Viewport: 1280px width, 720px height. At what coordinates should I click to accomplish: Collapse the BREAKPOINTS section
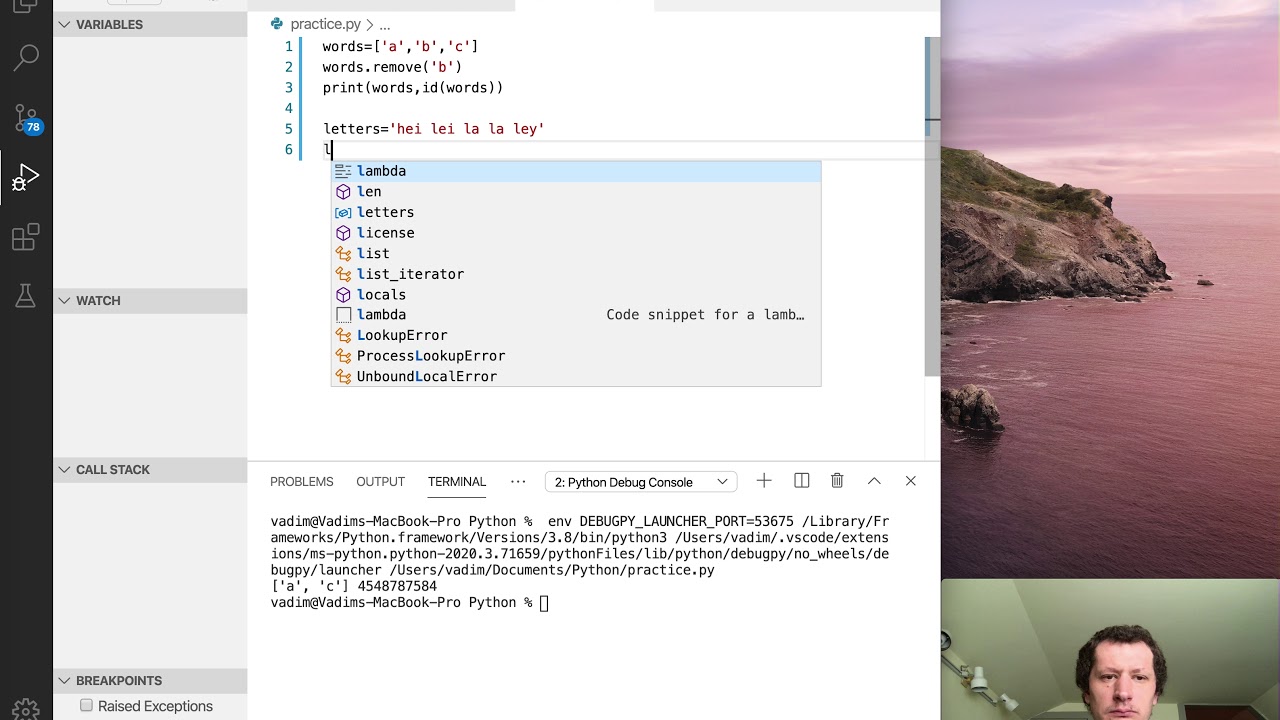(x=150, y=681)
